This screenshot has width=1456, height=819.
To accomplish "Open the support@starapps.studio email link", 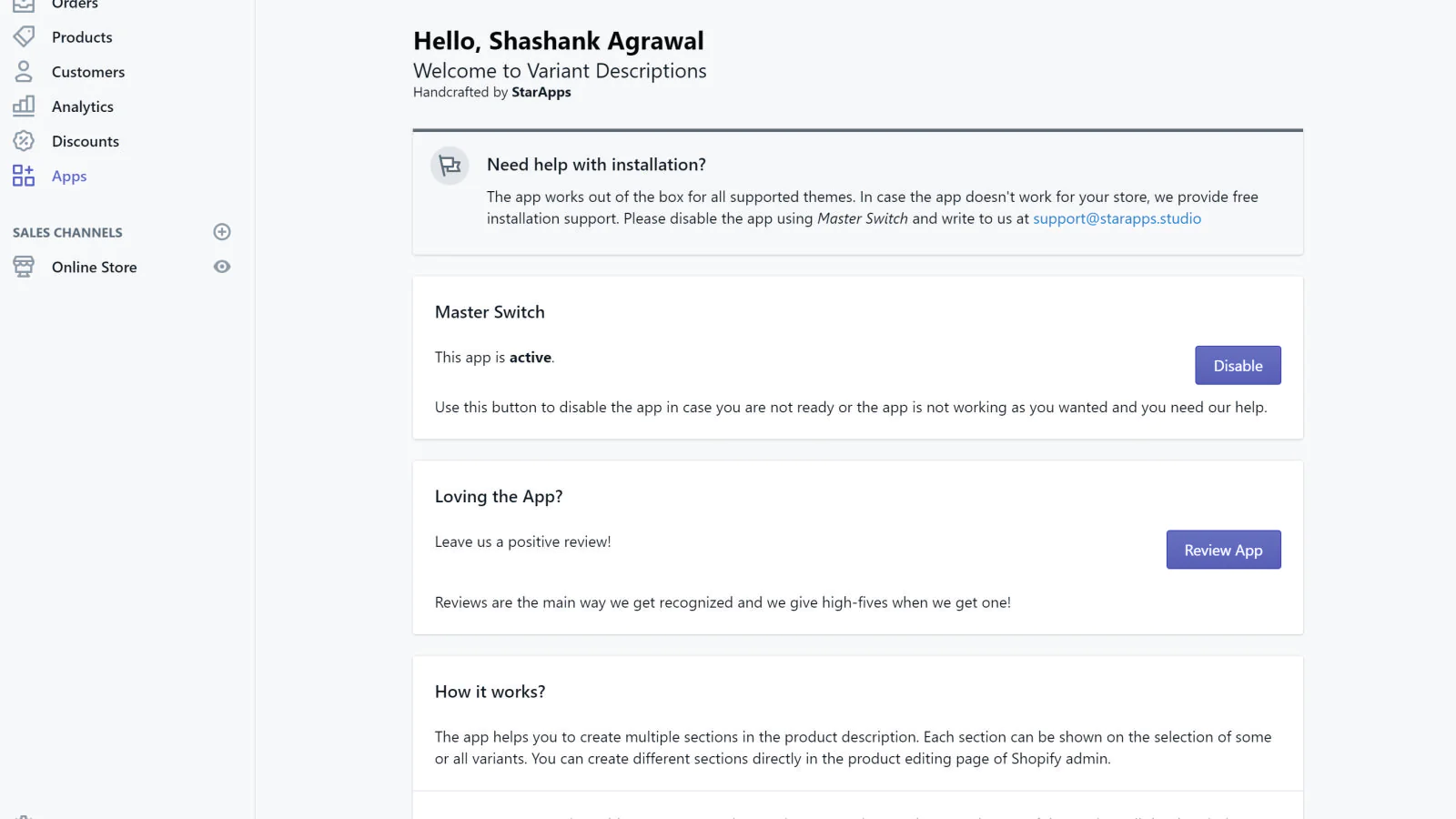I will [1117, 218].
